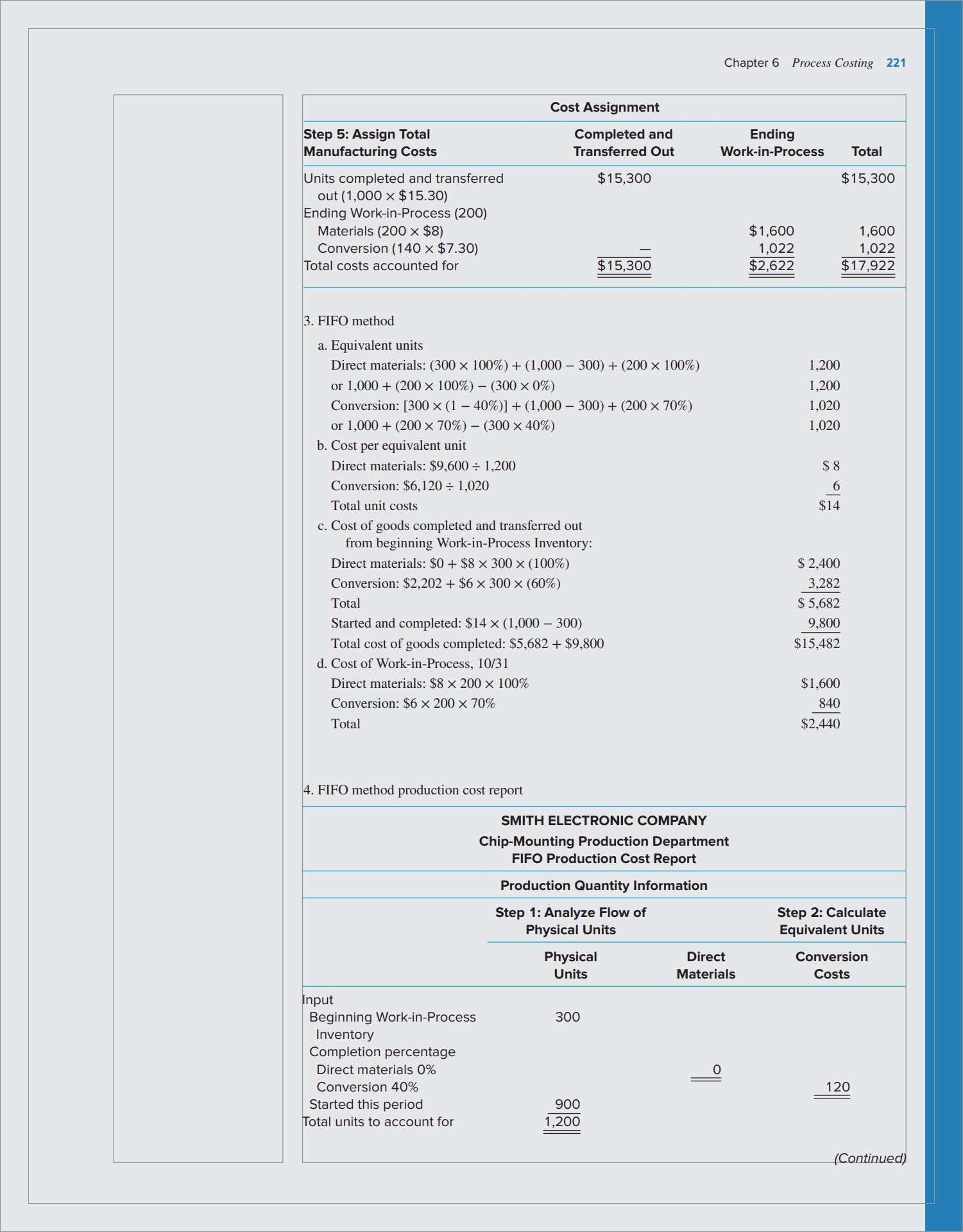This screenshot has width=963, height=1232.
Task: Click the '3. FIFO method' heading
Action: pyautogui.click(x=348, y=321)
